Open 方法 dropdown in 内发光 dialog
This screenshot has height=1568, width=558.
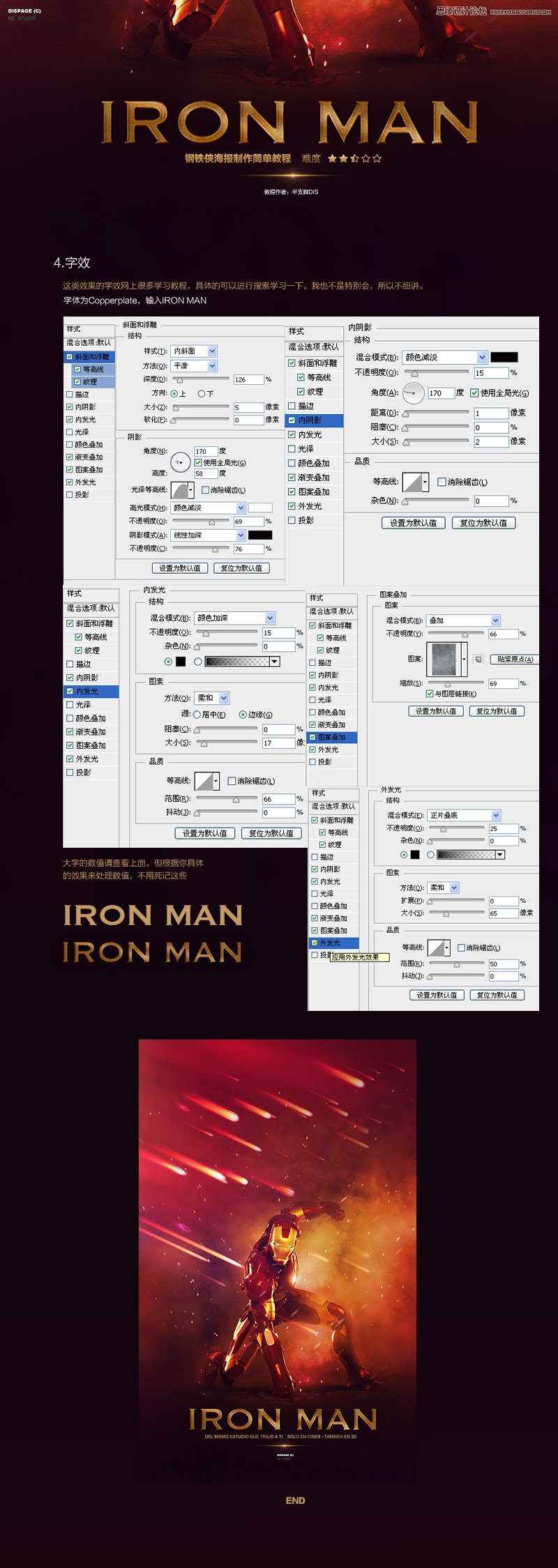pyautogui.click(x=212, y=698)
